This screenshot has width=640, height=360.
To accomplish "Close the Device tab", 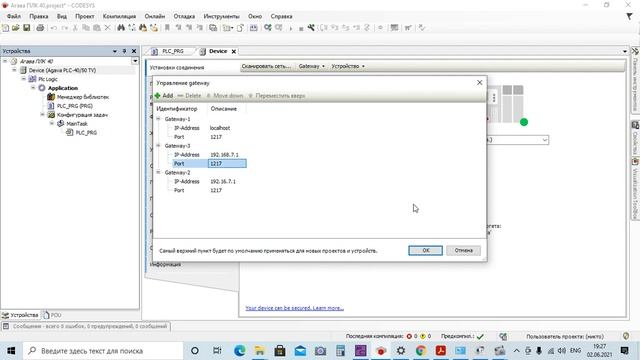I will point(234,51).
